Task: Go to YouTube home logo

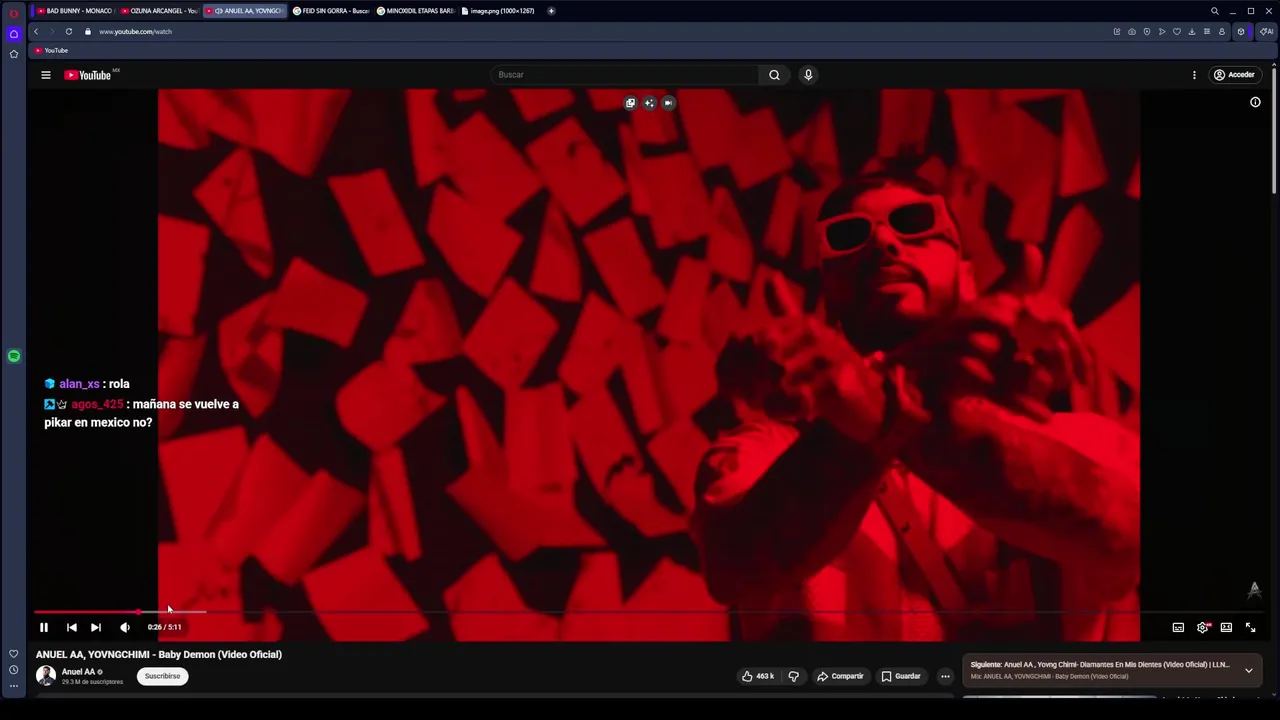Action: click(x=88, y=75)
